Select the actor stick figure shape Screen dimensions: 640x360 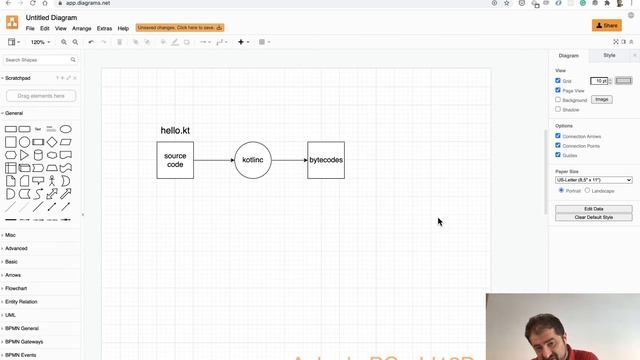52,181
